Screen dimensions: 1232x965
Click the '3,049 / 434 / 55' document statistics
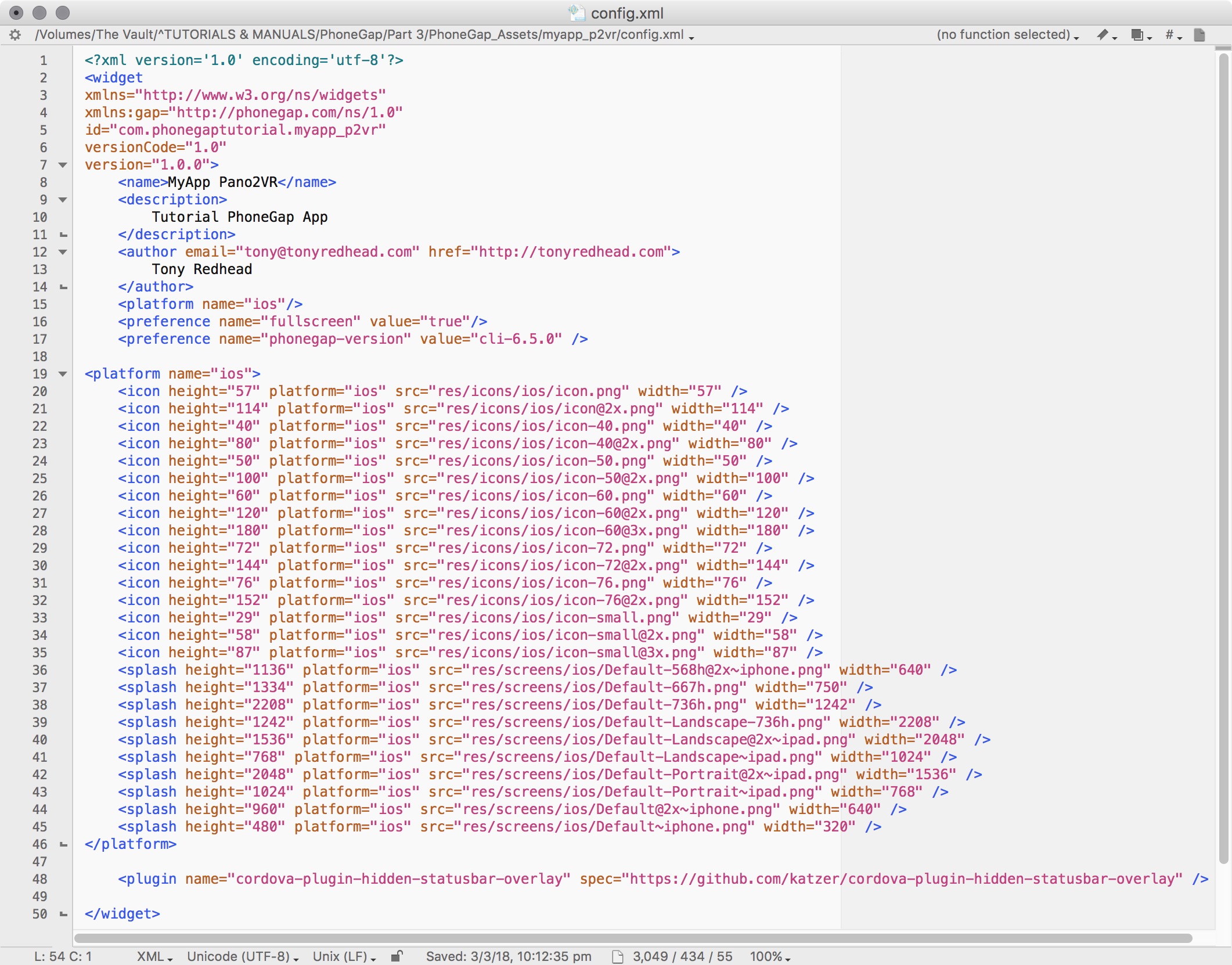pos(682,956)
